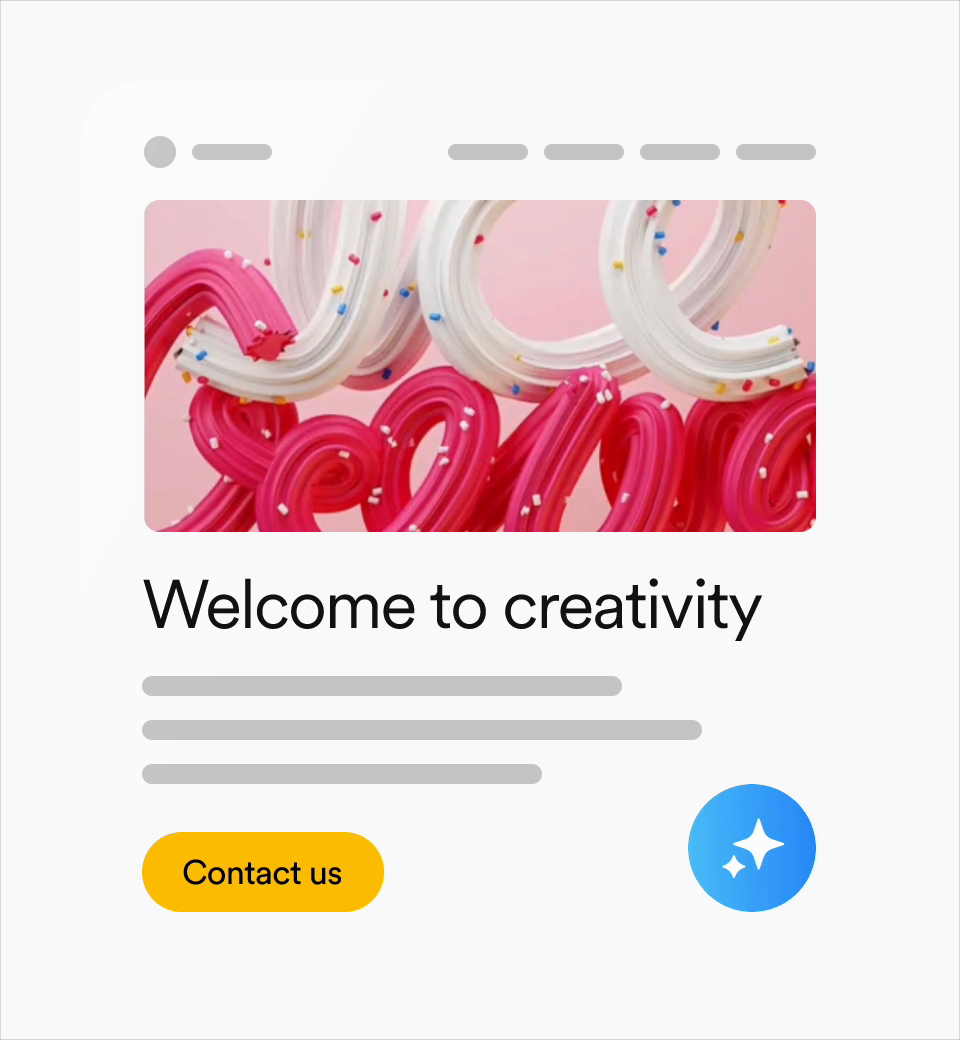
Task: Select the first gray paragraph placeholder line
Action: click(x=382, y=686)
